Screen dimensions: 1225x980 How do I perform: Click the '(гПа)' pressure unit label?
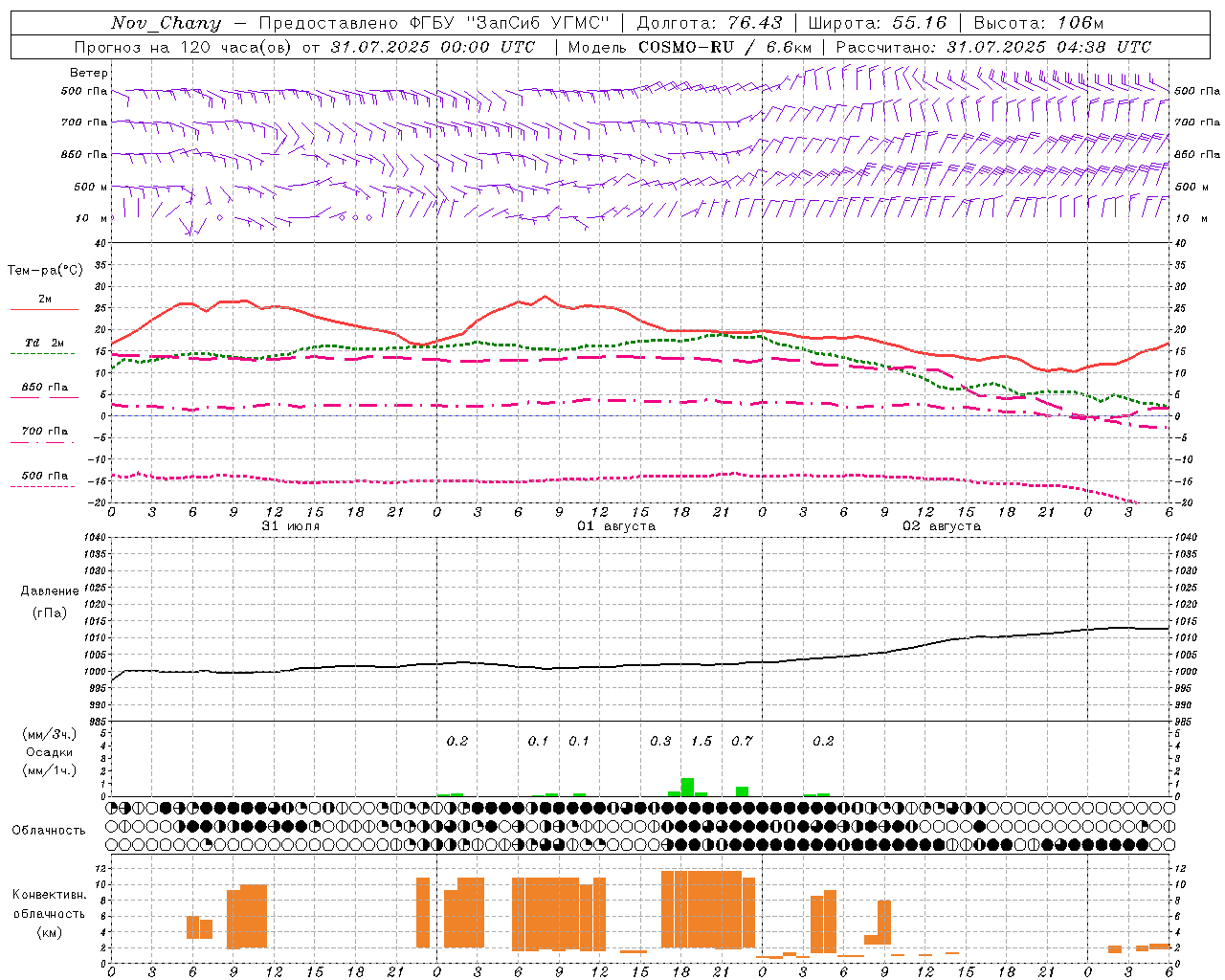[x=50, y=613]
